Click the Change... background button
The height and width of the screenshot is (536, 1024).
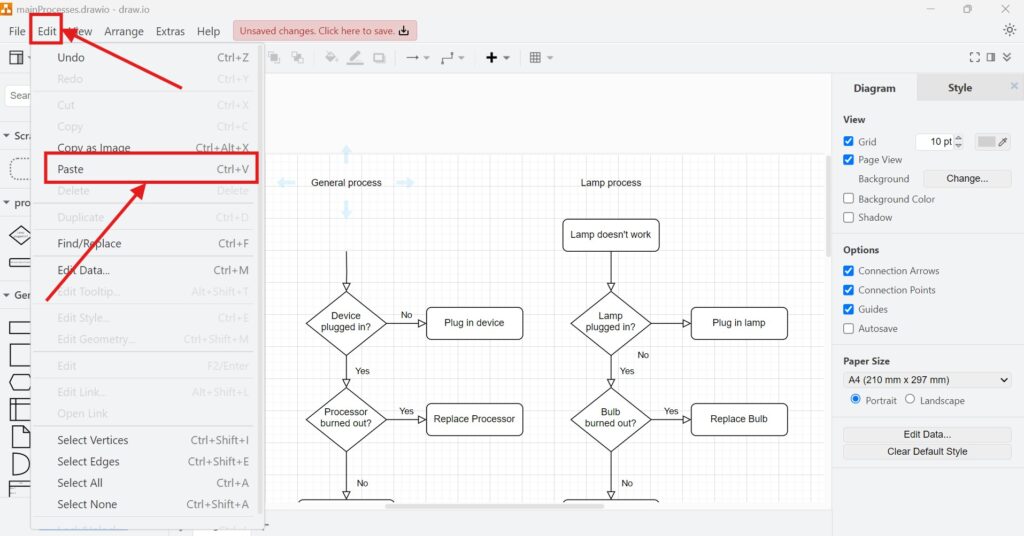pos(966,179)
